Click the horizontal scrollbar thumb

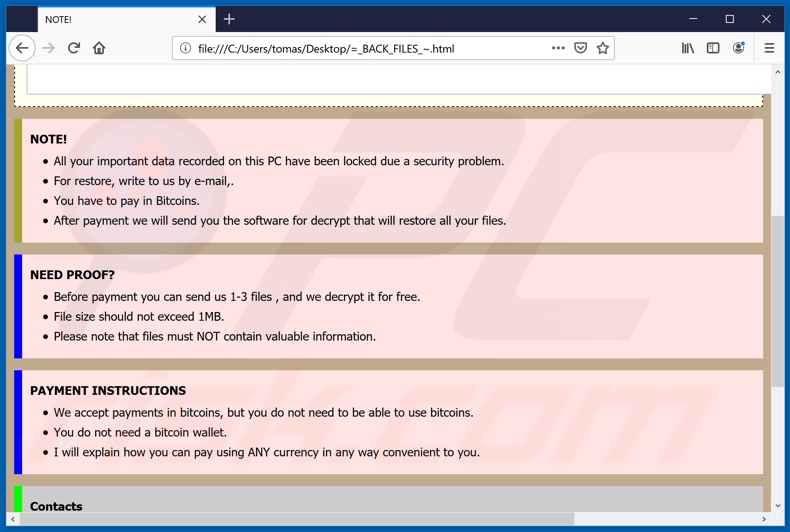click(296, 519)
